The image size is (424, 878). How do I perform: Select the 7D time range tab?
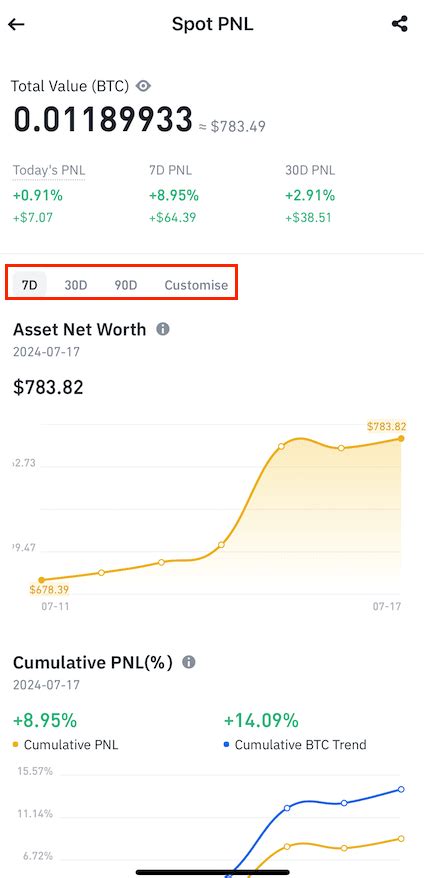pyautogui.click(x=30, y=285)
